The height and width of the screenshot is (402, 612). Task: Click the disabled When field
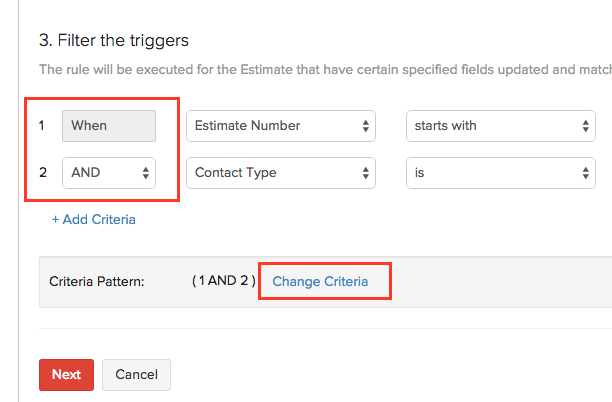[109, 126]
